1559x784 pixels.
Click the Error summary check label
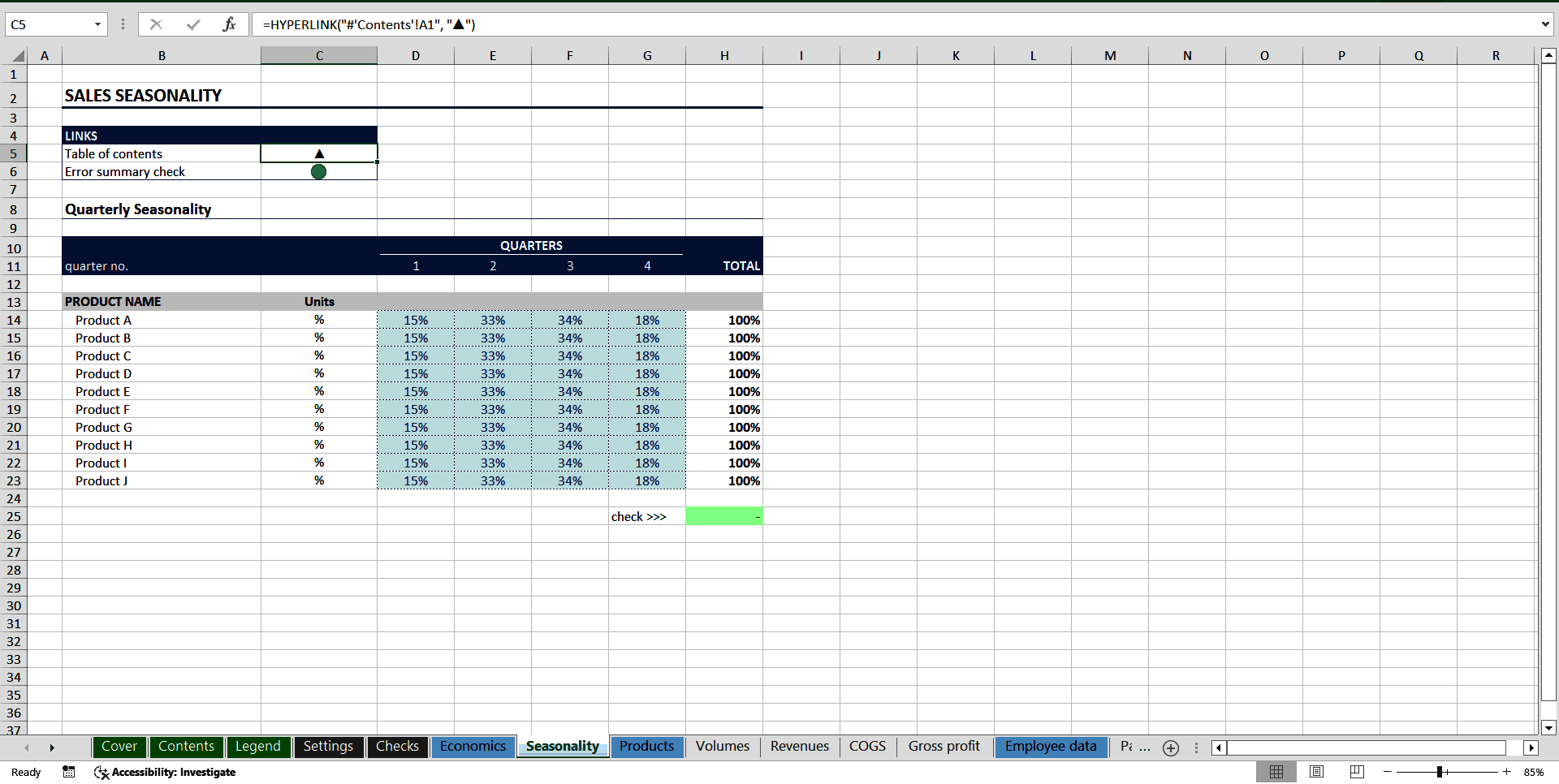125,172
